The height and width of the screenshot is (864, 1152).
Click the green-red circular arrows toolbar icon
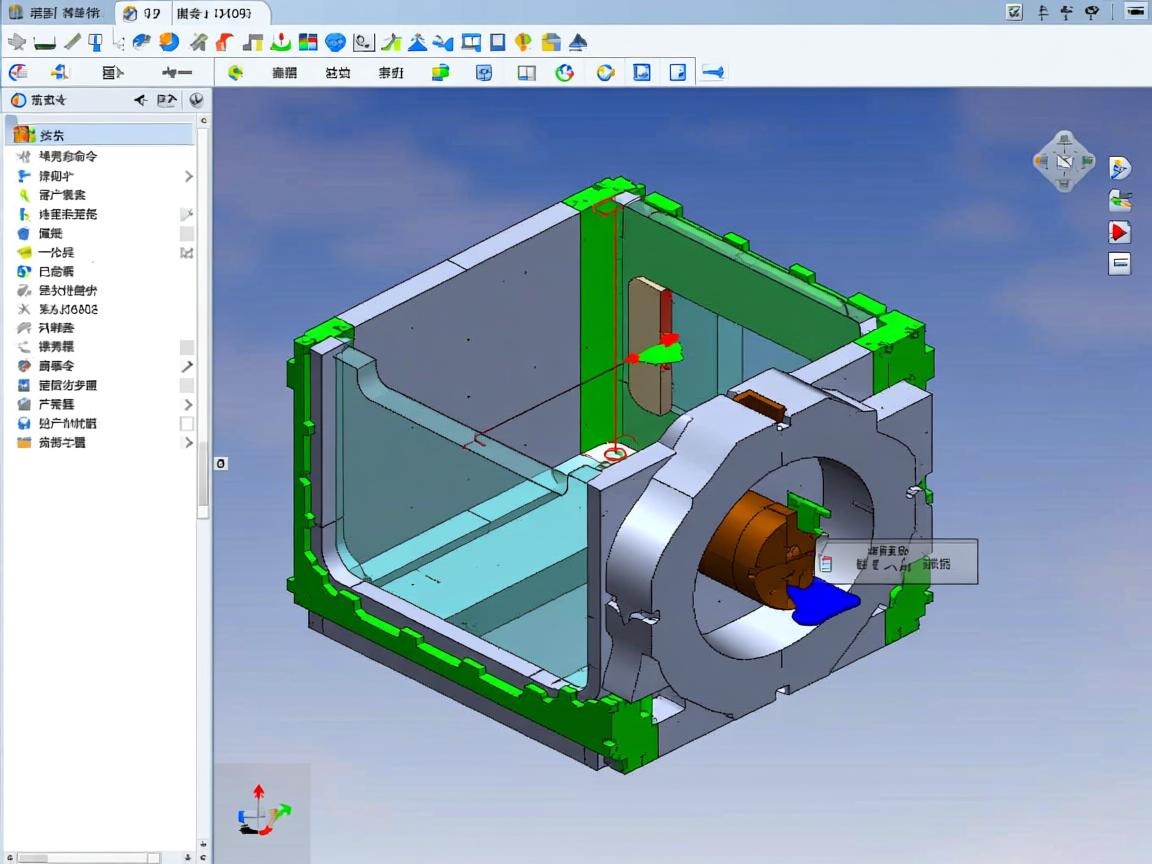565,72
